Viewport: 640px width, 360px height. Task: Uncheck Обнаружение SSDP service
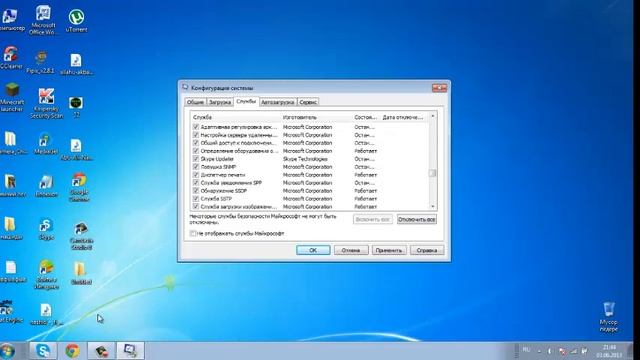tap(196, 191)
